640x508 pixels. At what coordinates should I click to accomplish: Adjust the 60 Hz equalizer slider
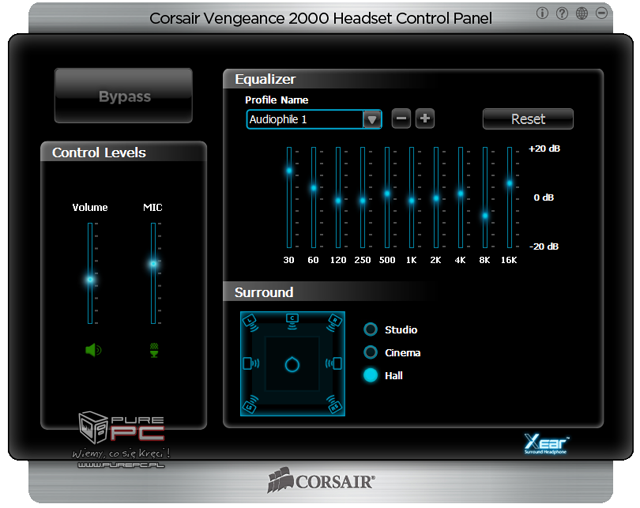[x=313, y=188]
